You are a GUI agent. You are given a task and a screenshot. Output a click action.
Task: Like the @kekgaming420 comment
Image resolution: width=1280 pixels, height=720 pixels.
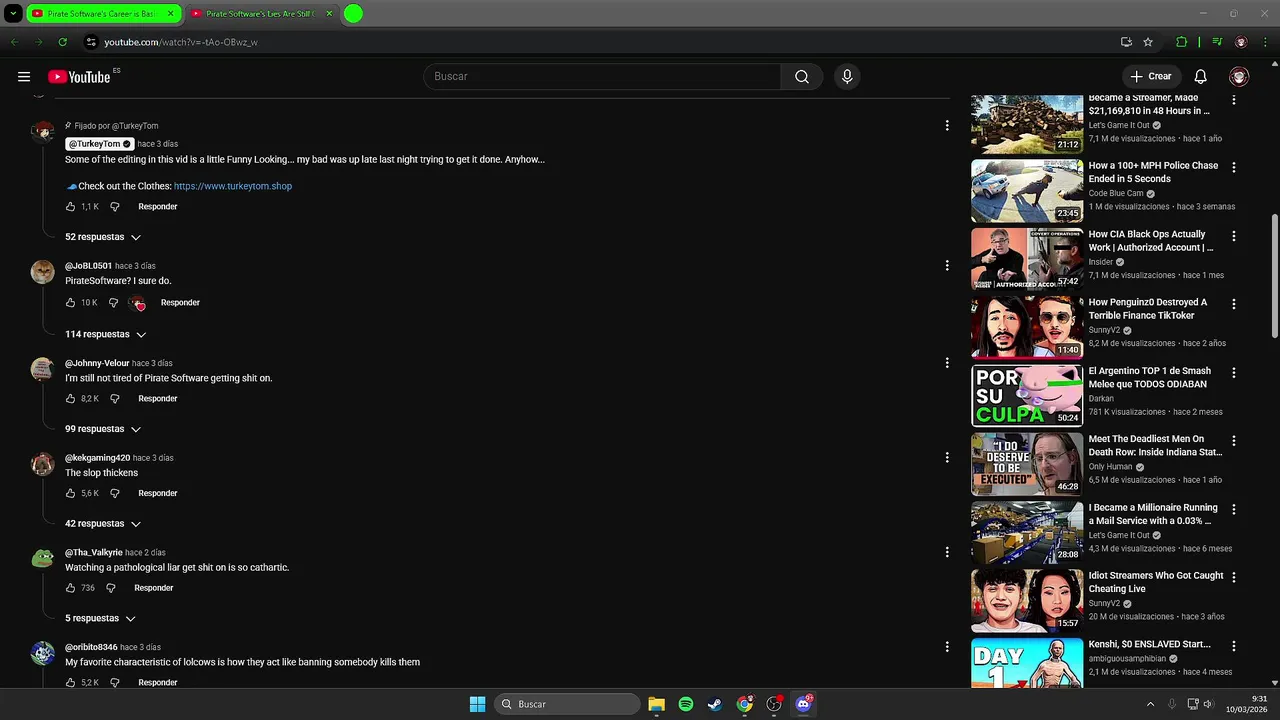tap(70, 494)
